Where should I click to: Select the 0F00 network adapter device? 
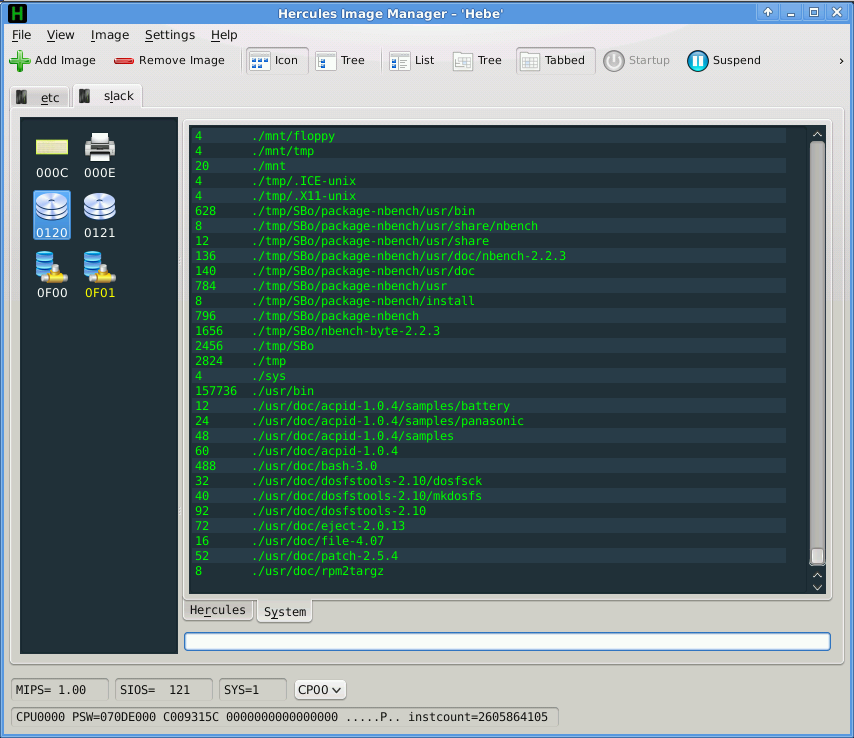pyautogui.click(x=52, y=275)
